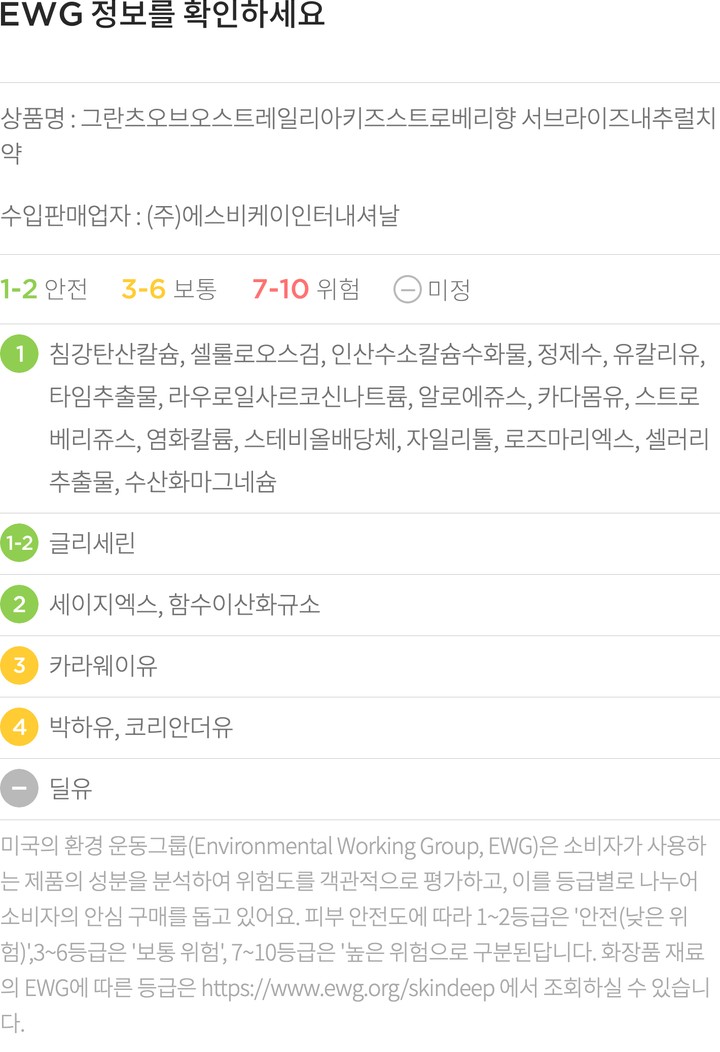Screen dimensions: 720x1052
Task: Click the 수입판매업자 importer line
Action: (x=199, y=215)
